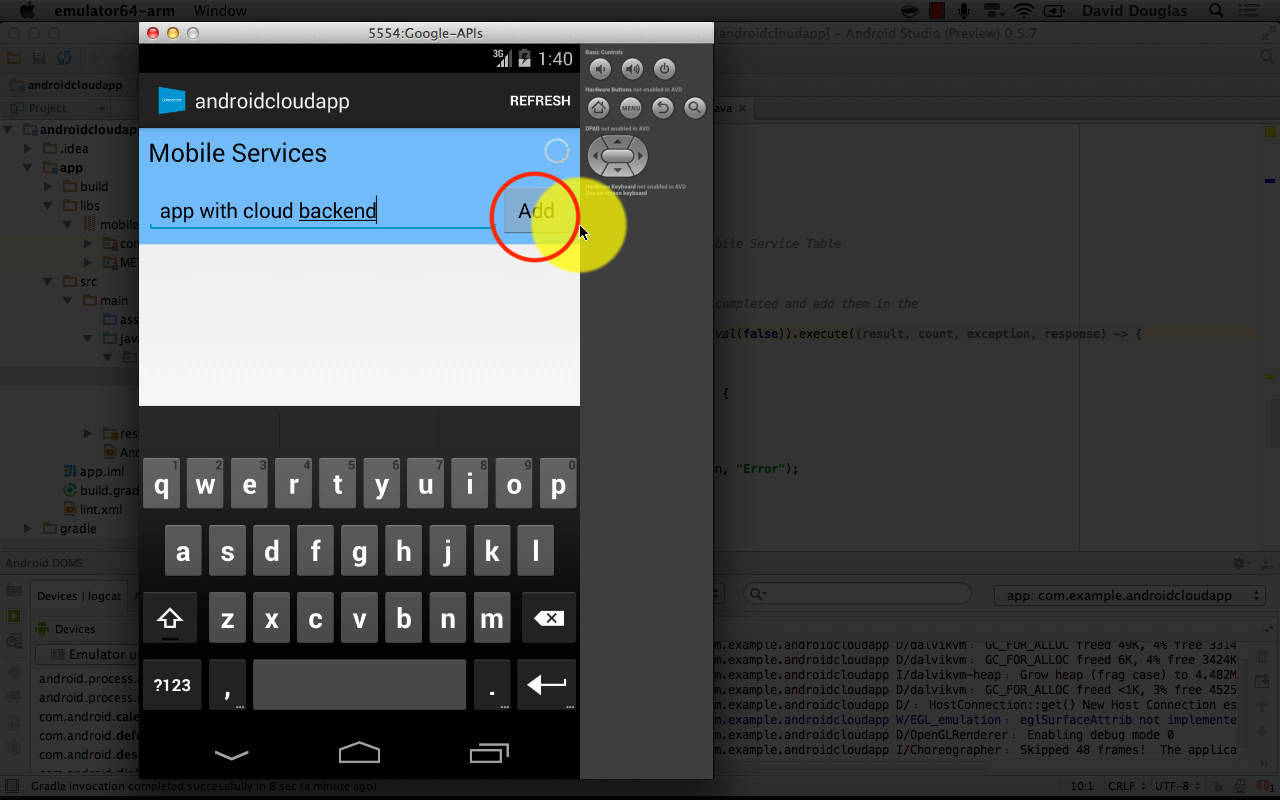Open the app: com.example.androidcloudapp filter dropdown

1130,595
